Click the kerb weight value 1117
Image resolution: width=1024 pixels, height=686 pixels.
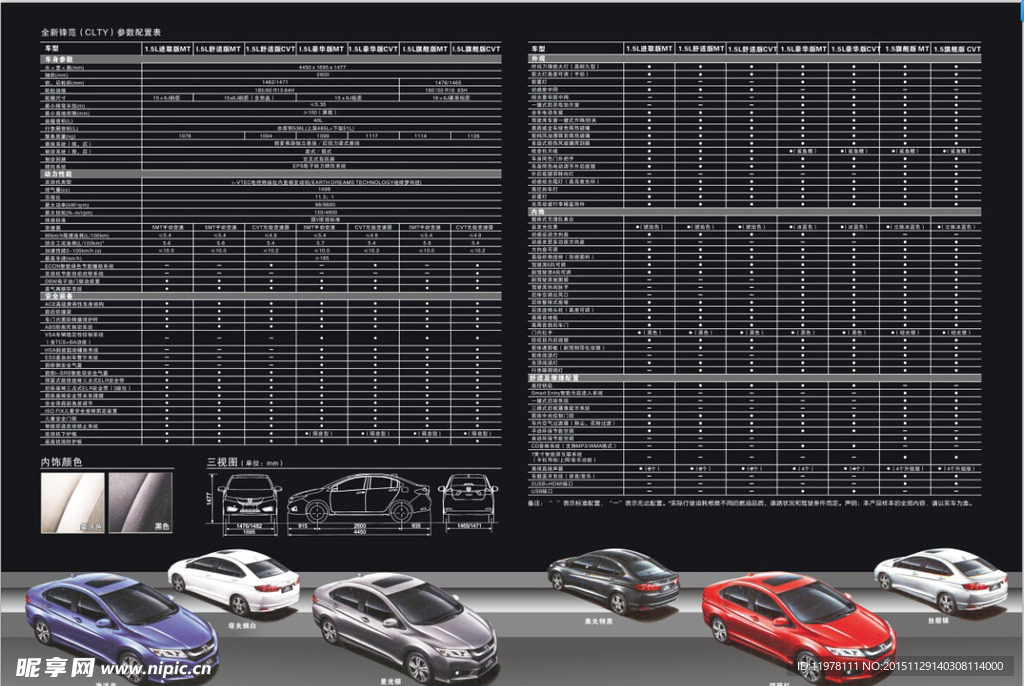point(372,136)
